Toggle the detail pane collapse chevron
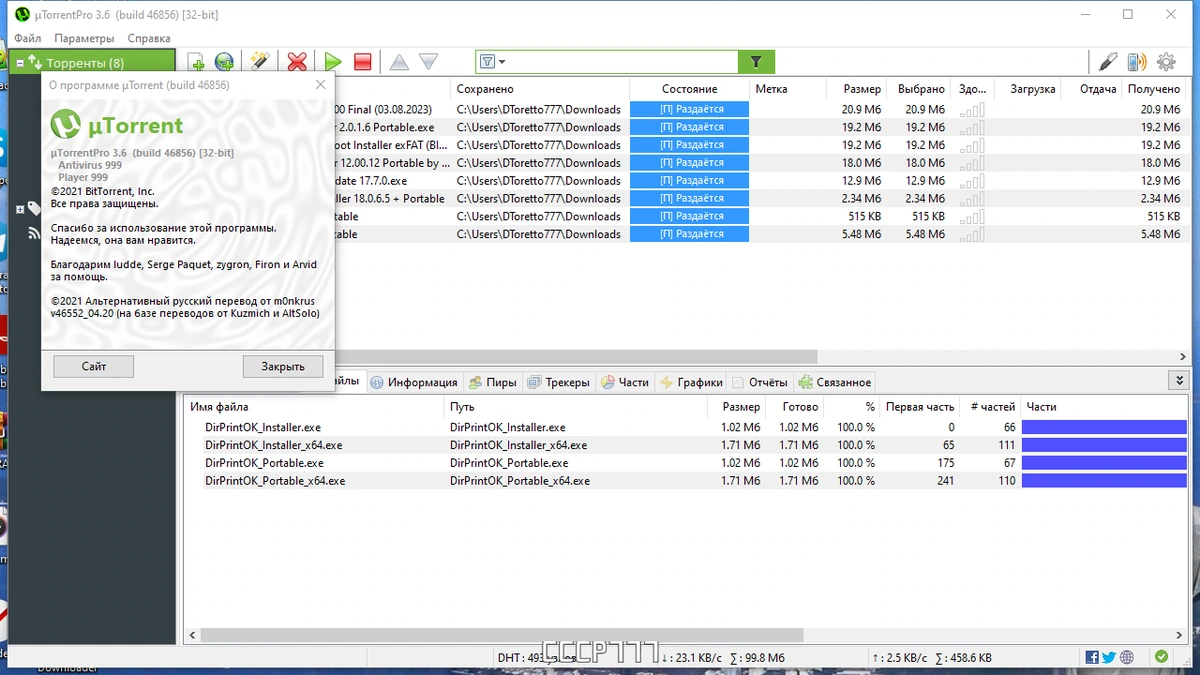This screenshot has height=675, width=1200. pos(1179,381)
